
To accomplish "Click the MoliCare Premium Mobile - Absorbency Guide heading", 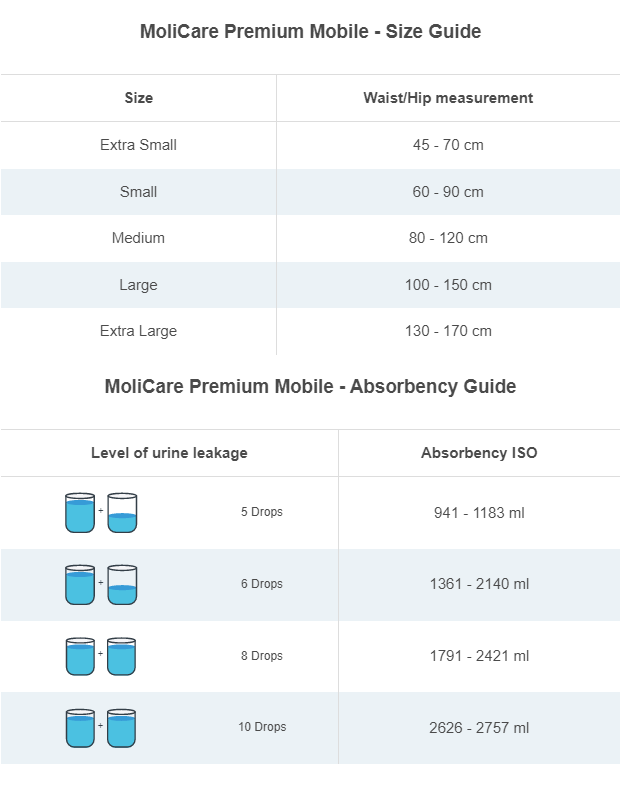I will (x=310, y=387).
